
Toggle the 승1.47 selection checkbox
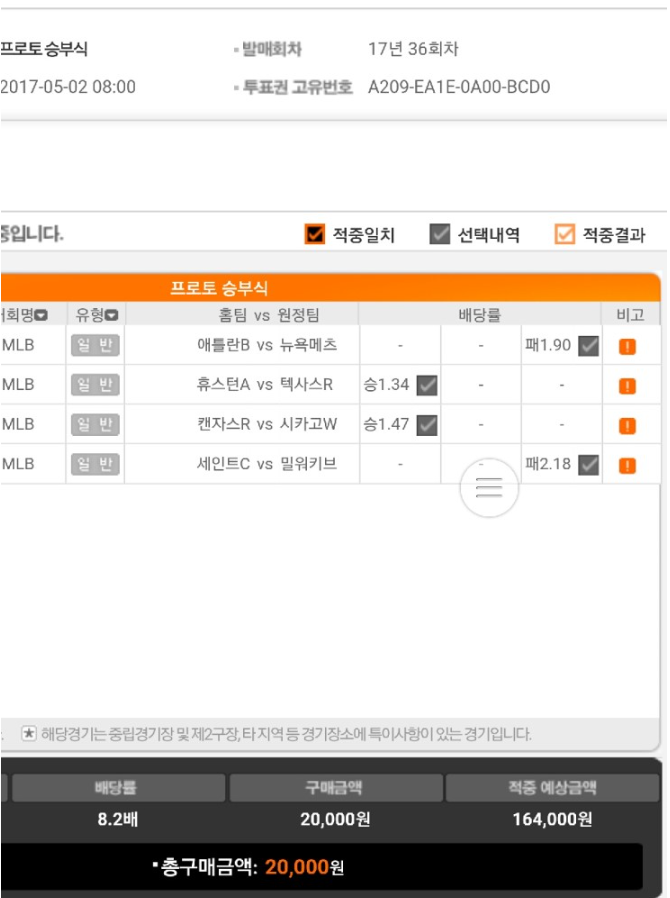[427, 425]
